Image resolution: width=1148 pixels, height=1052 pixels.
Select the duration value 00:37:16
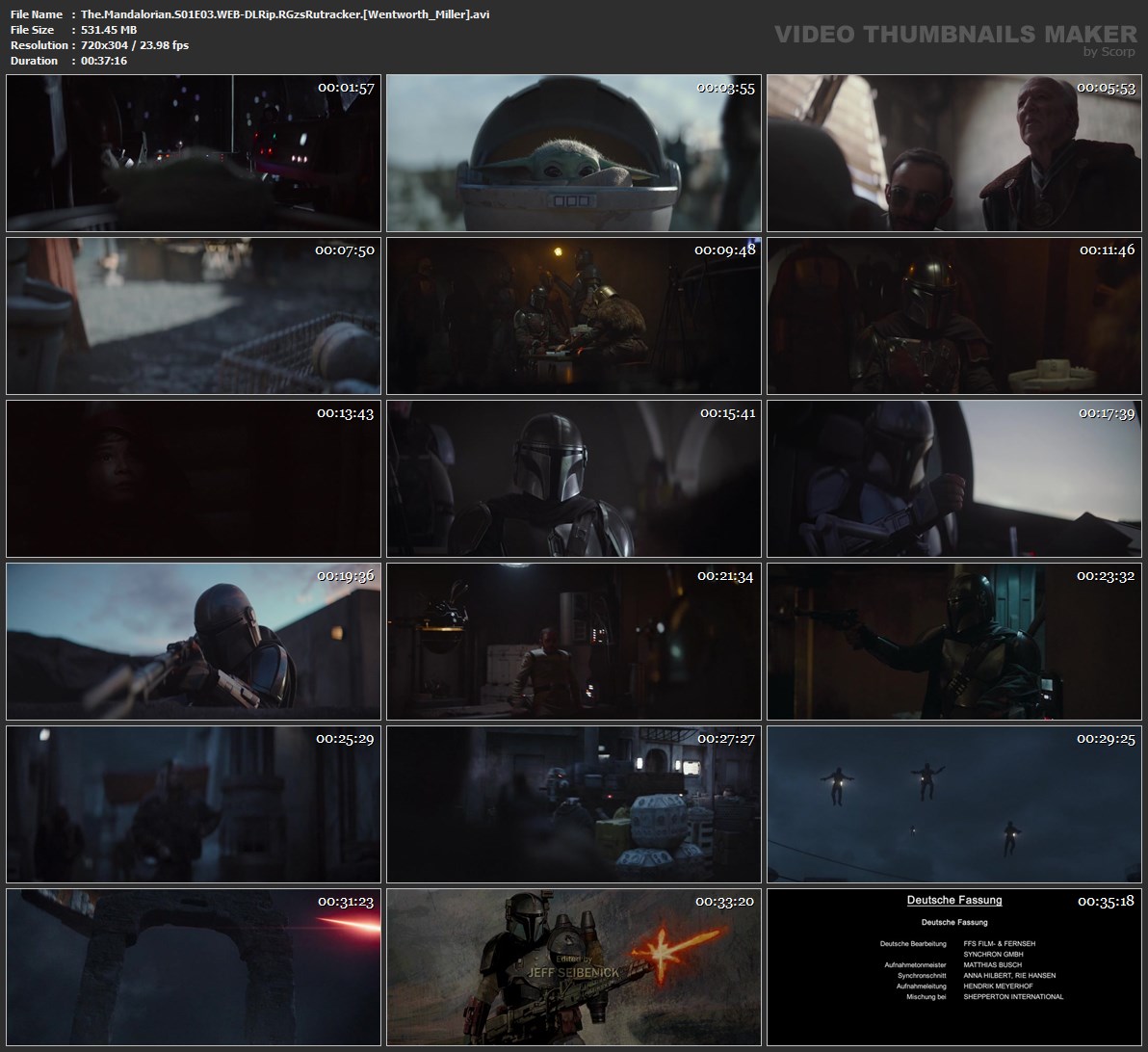coord(104,60)
